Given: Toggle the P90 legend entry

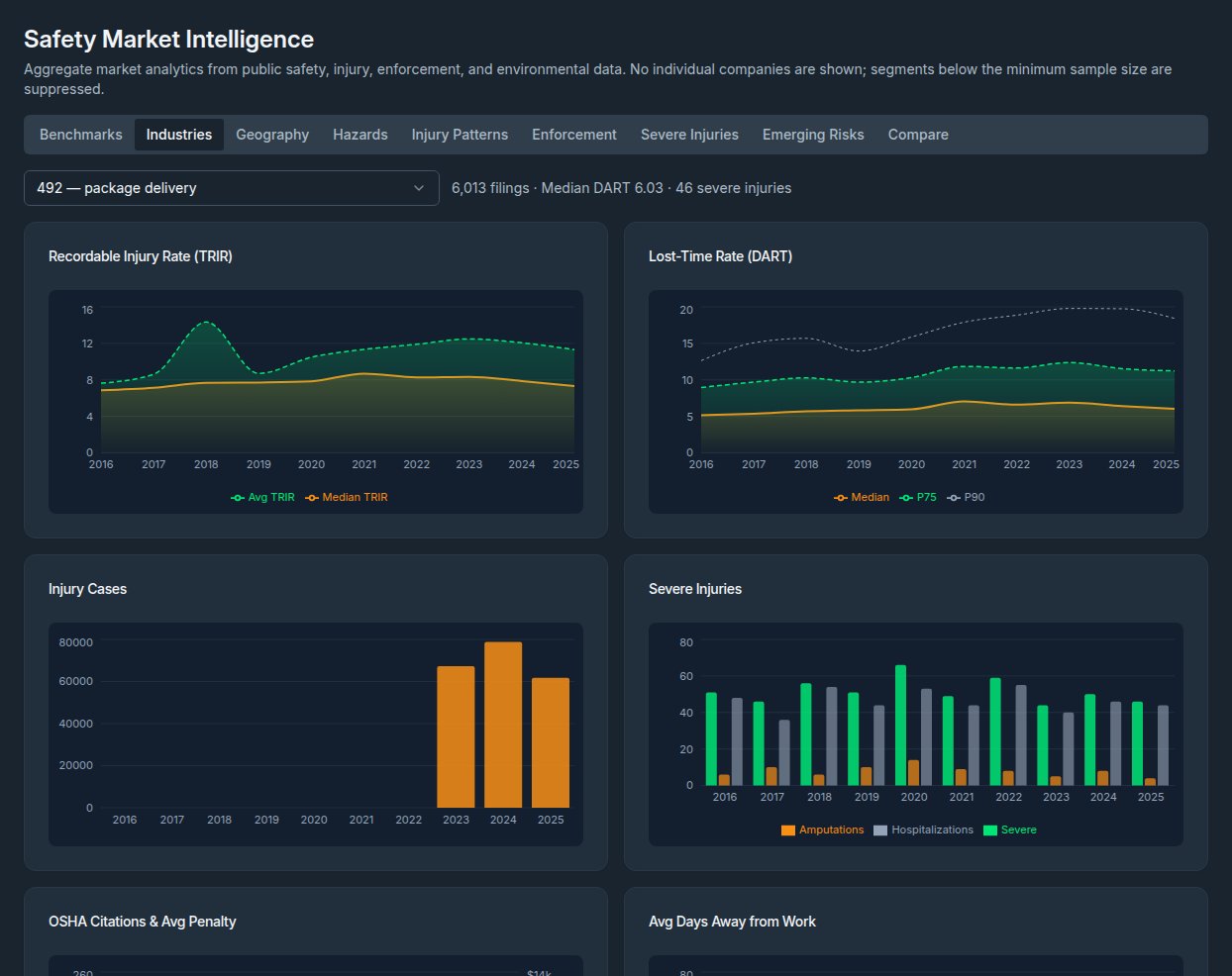Looking at the screenshot, I should (967, 497).
